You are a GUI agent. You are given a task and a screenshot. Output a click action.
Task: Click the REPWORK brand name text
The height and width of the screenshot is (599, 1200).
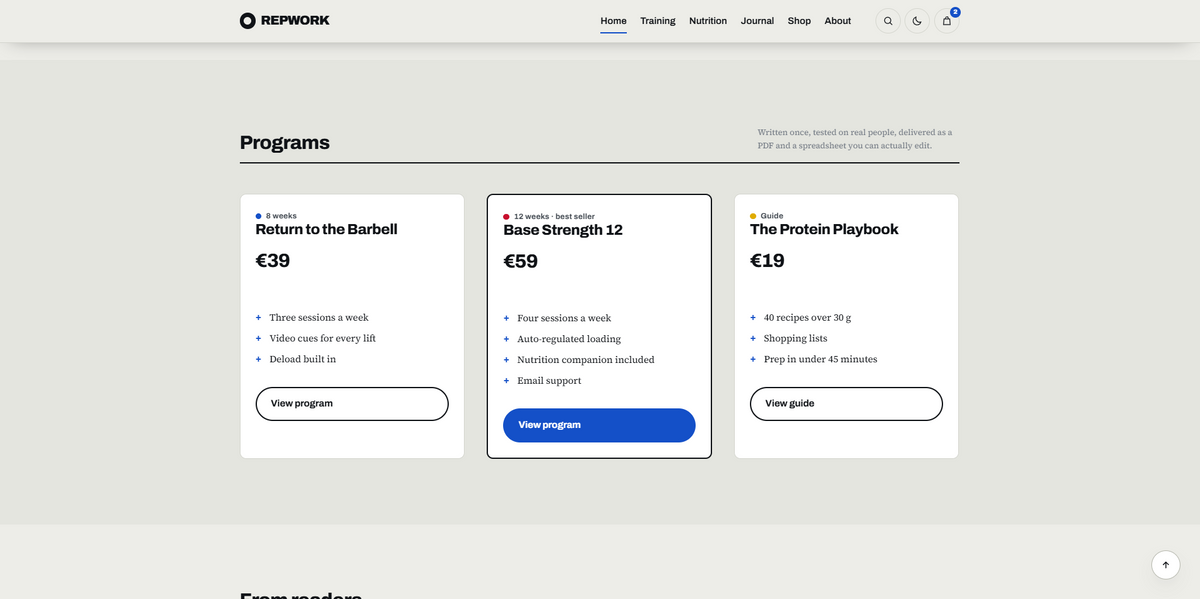[x=295, y=20]
